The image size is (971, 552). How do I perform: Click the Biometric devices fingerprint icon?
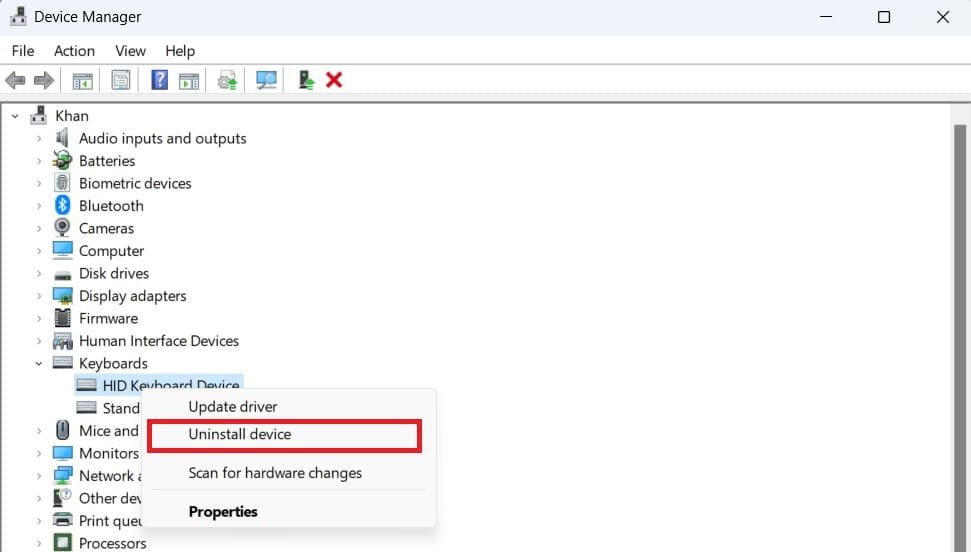point(62,183)
